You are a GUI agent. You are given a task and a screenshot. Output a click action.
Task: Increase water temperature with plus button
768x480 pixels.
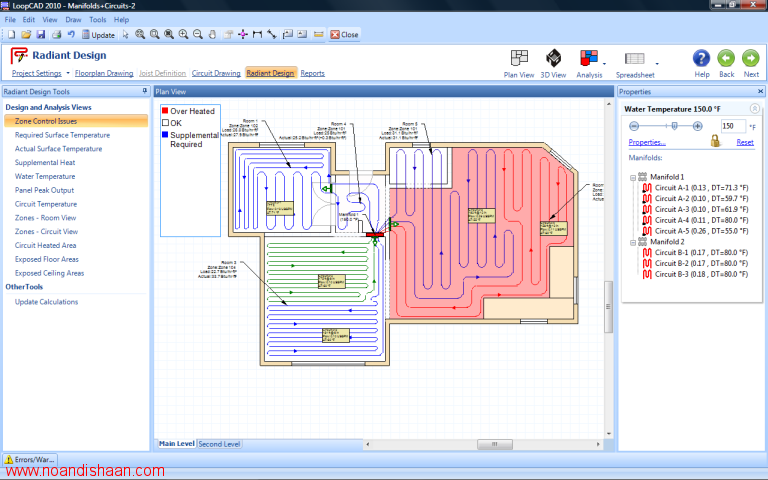[x=697, y=126]
